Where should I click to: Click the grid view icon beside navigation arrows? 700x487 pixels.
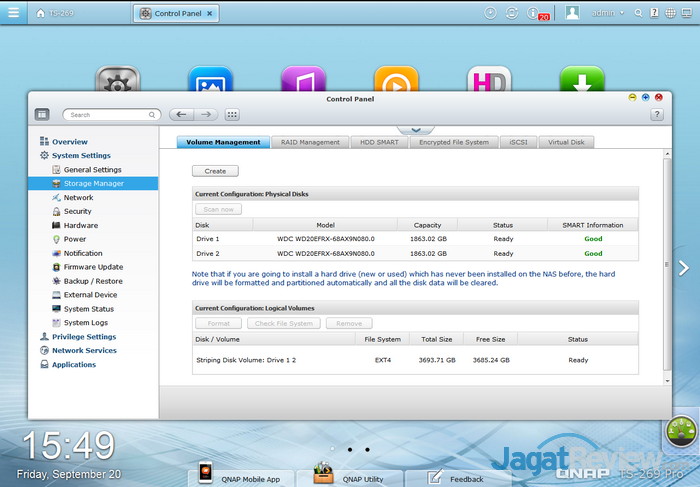(232, 115)
